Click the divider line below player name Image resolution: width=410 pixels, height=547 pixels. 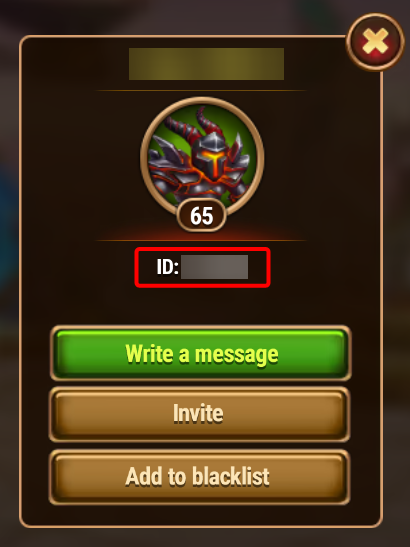201,91
